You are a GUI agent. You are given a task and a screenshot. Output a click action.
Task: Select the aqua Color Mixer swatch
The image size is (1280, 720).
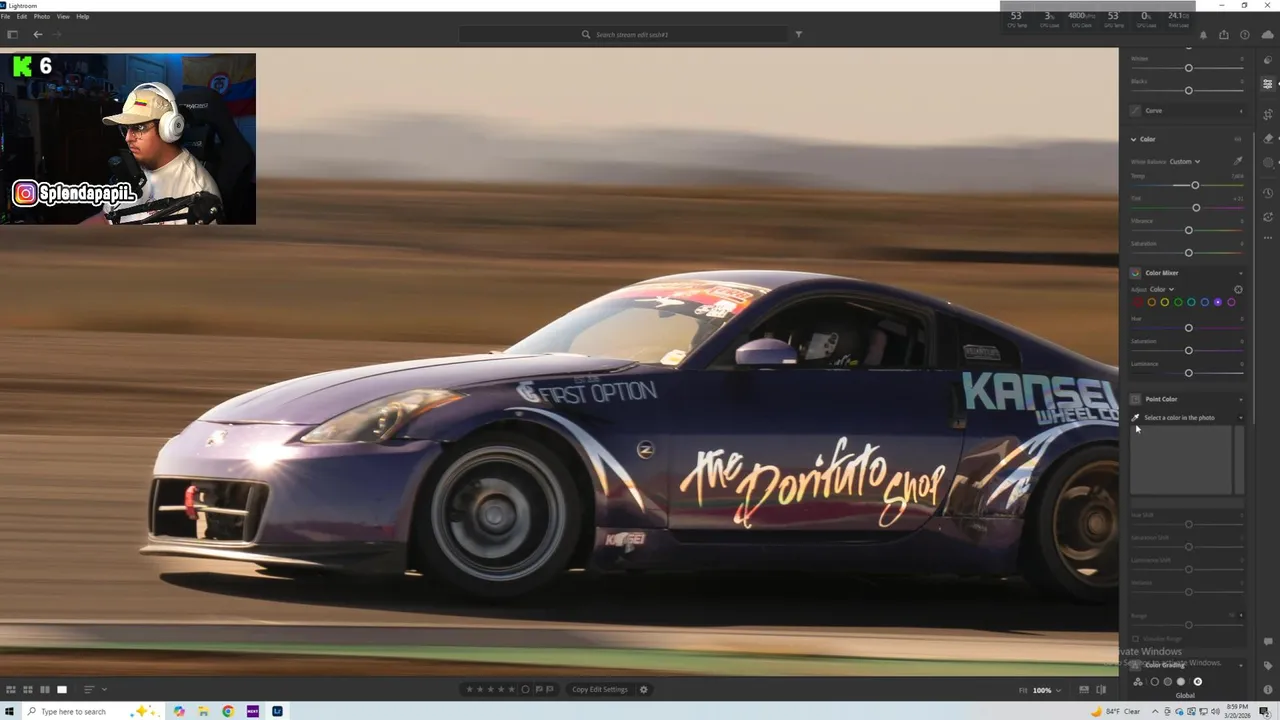coord(1191,302)
